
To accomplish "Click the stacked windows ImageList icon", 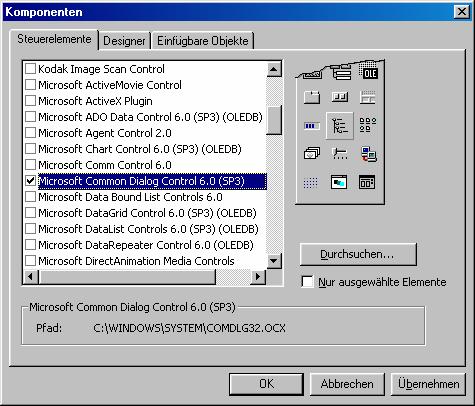I will [x=312, y=153].
